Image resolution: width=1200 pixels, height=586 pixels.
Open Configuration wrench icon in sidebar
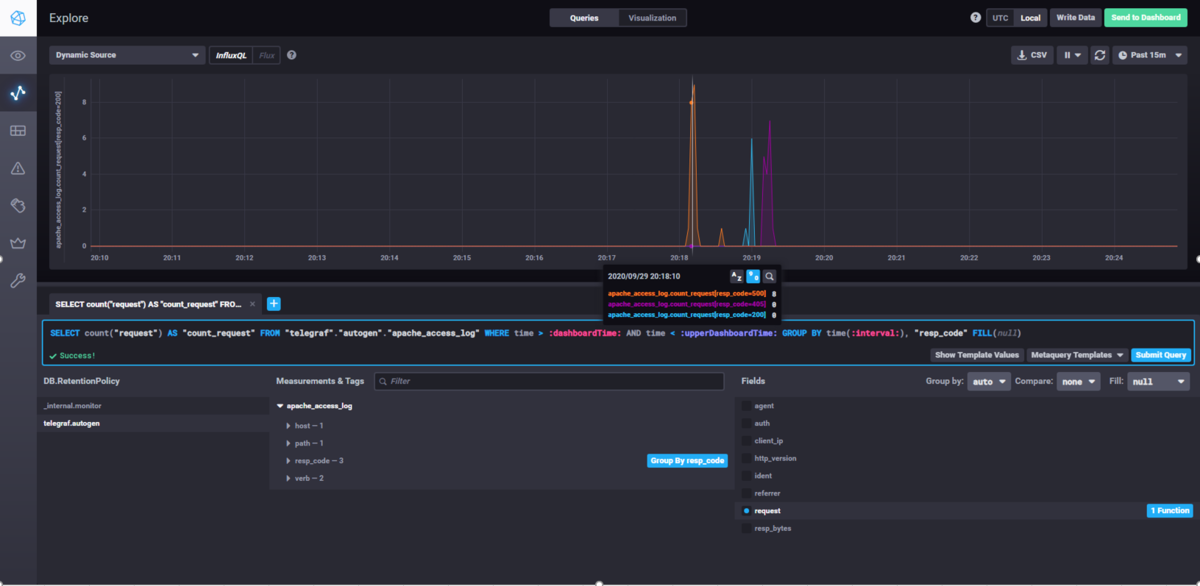18,281
